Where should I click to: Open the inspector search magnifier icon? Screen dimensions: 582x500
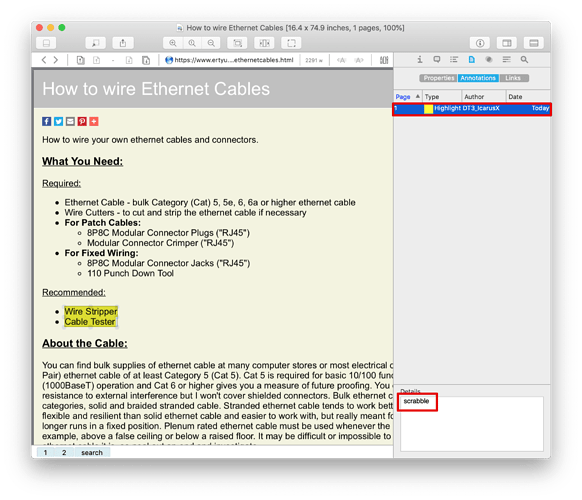pos(524,59)
